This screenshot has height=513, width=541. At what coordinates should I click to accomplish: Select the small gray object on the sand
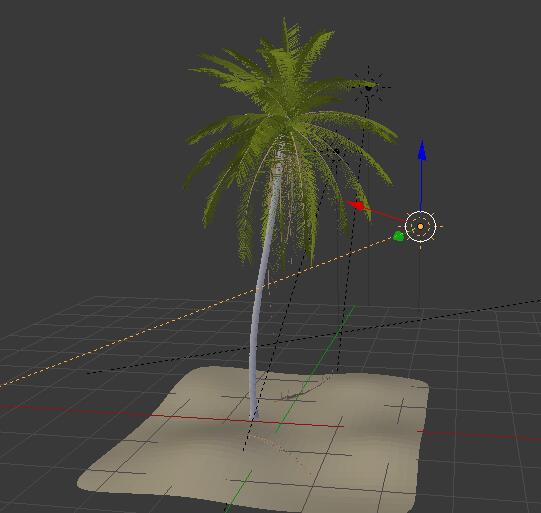298,392
